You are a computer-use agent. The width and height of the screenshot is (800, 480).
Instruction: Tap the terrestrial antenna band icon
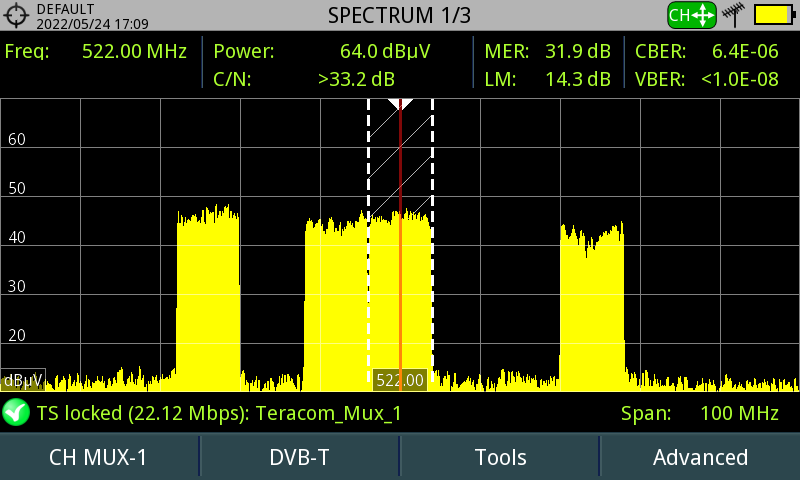click(734, 15)
